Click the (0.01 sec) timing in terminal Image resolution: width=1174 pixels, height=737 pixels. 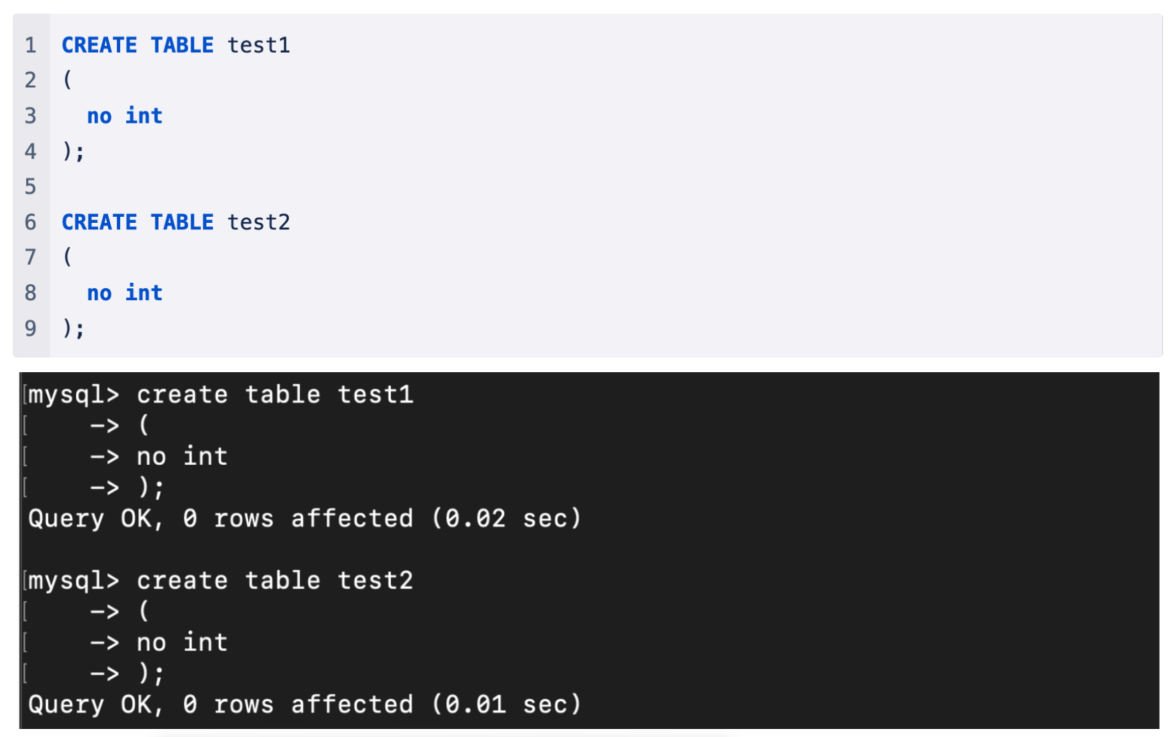(506, 705)
